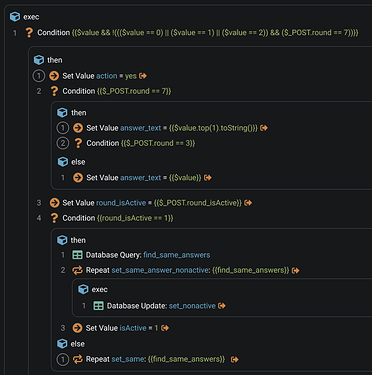
Task: Collapse the first then block cube
Action: tap(39, 60)
